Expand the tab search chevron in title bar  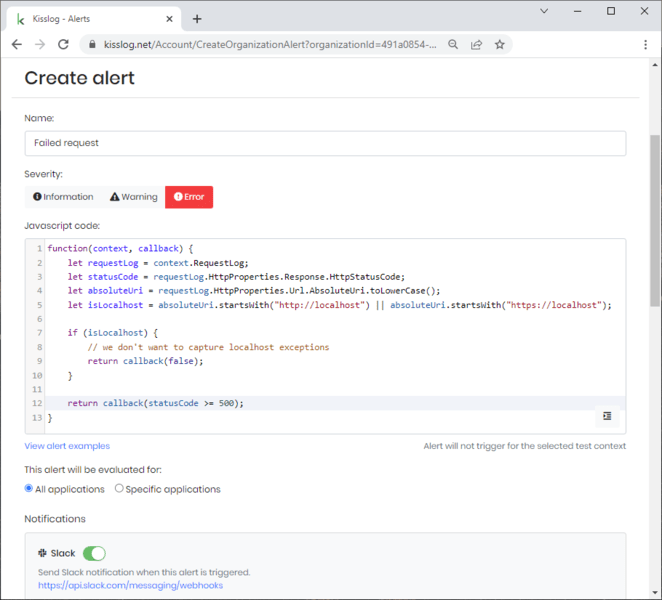[x=543, y=11]
